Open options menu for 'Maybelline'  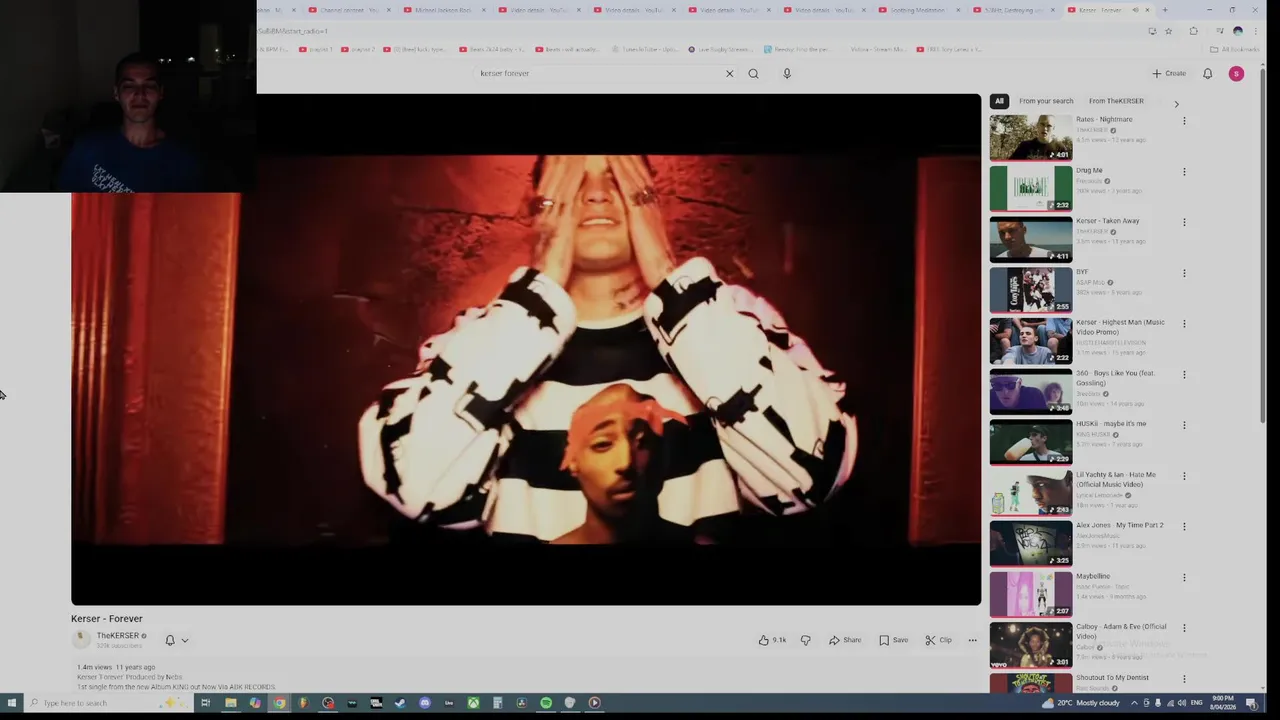coord(1184,578)
